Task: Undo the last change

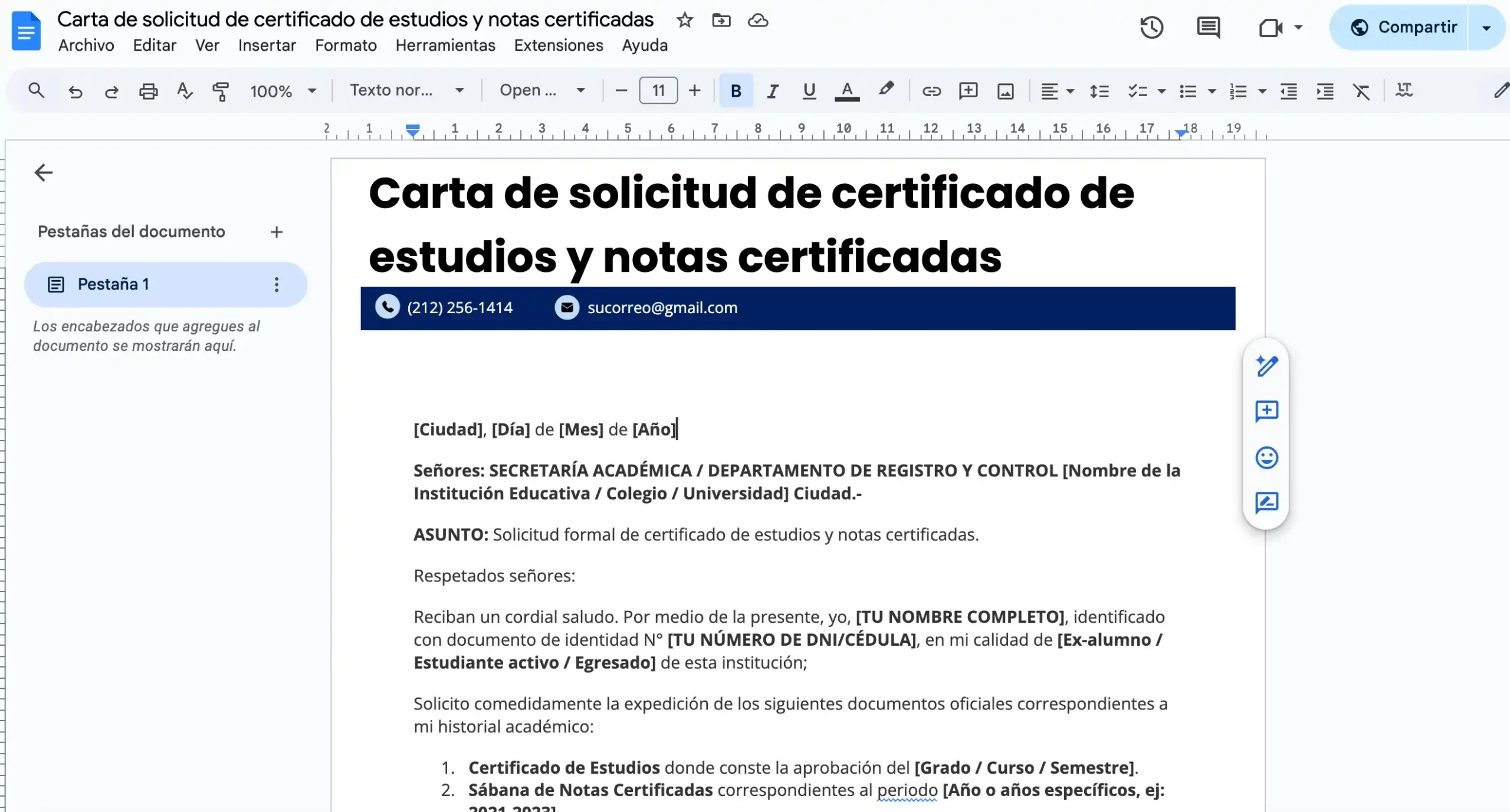Action: 75,91
